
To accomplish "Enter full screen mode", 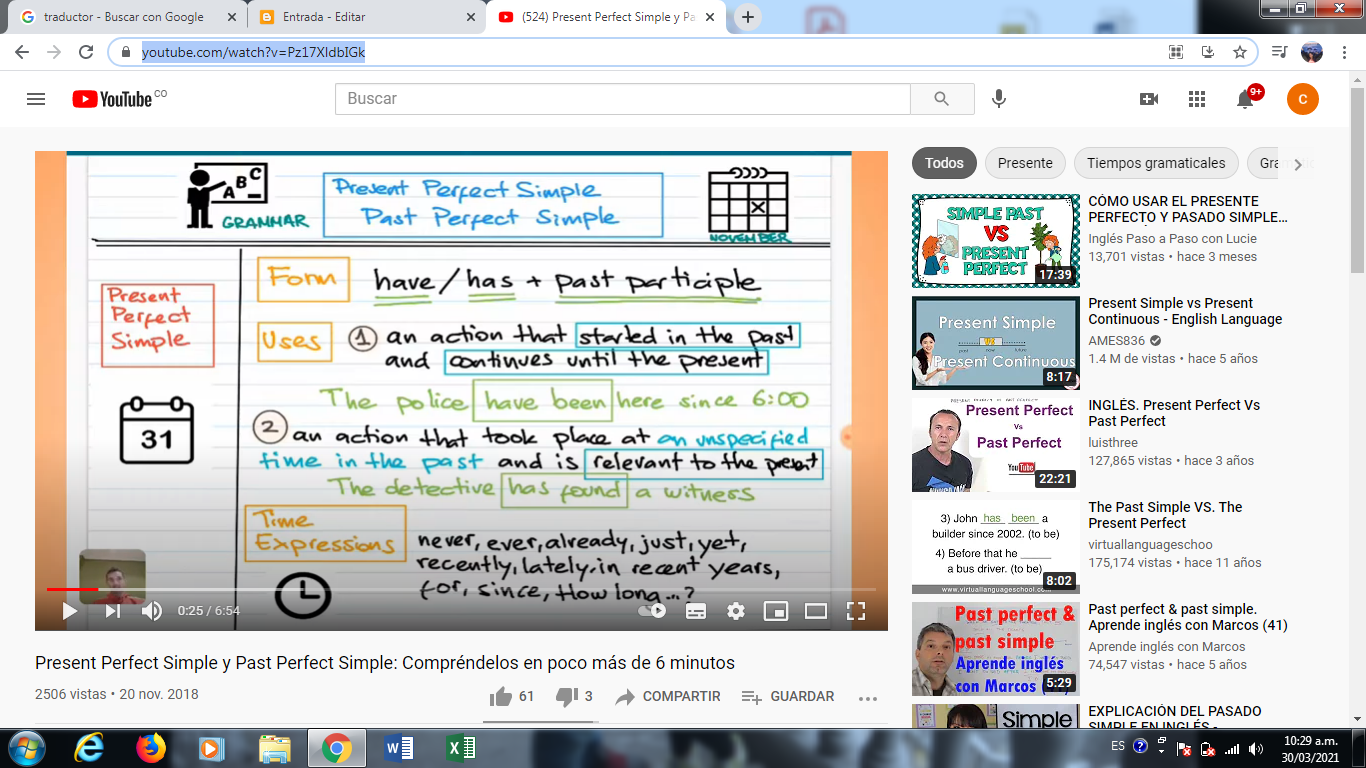I will pos(856,611).
